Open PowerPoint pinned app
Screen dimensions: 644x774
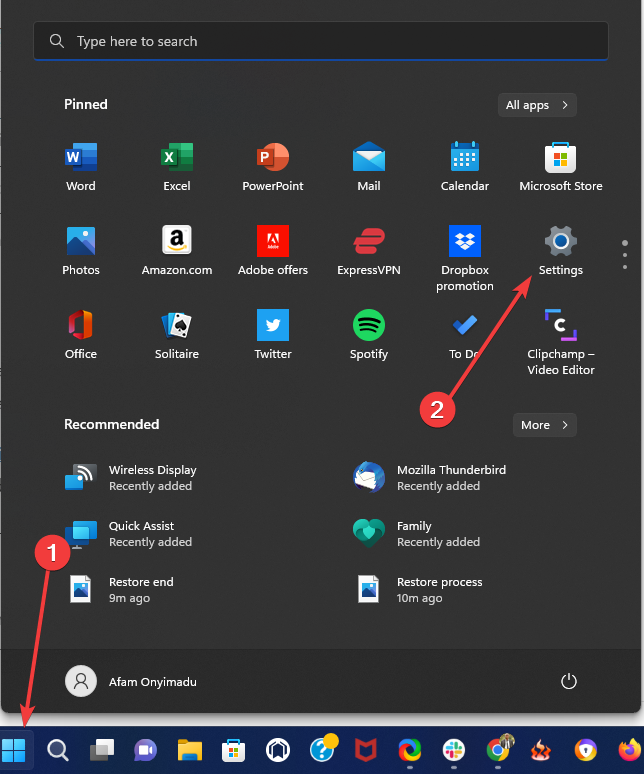[x=272, y=167]
